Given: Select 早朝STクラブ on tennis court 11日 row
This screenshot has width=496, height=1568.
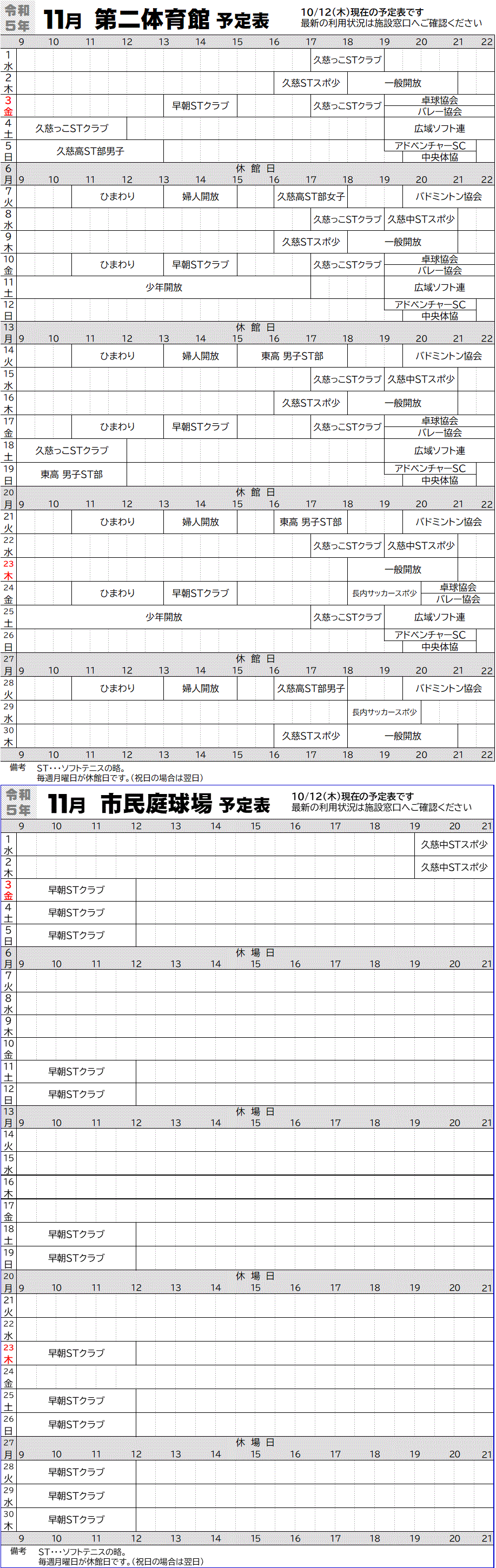Looking at the screenshot, I should click(77, 1071).
